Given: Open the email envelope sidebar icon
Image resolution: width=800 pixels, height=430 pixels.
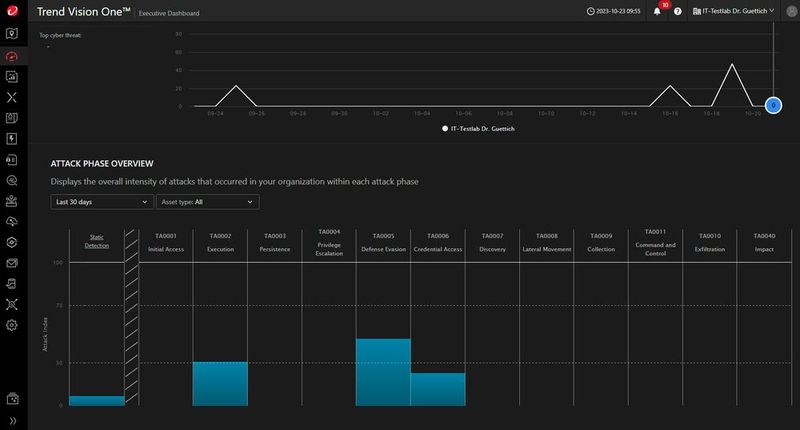Looking at the screenshot, I should pos(12,263).
